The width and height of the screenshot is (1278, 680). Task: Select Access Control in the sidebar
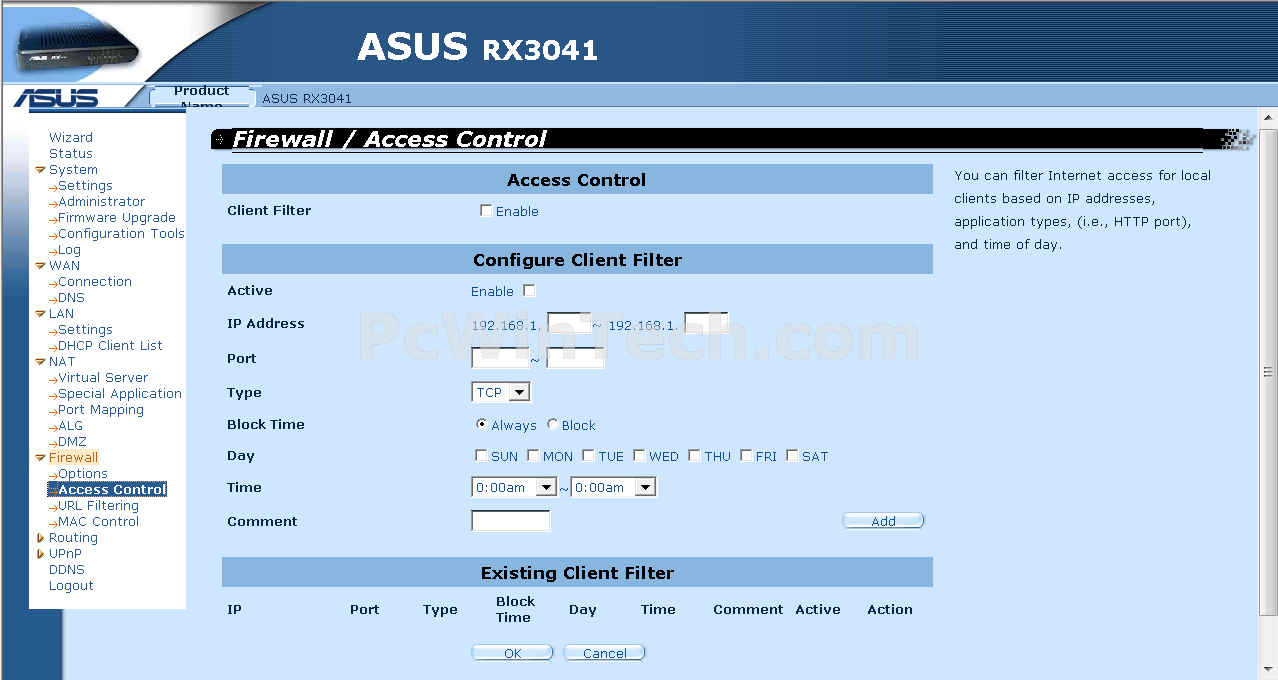[112, 490]
